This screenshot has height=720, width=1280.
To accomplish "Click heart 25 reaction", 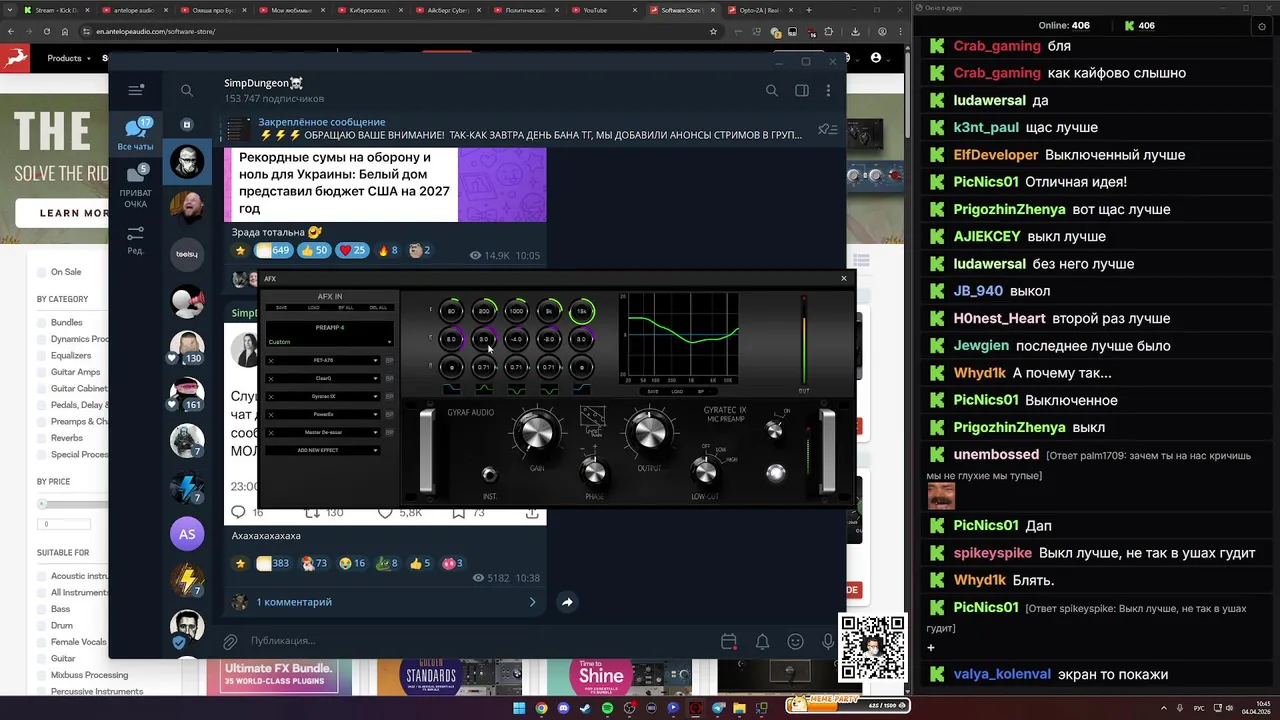I will 352,250.
